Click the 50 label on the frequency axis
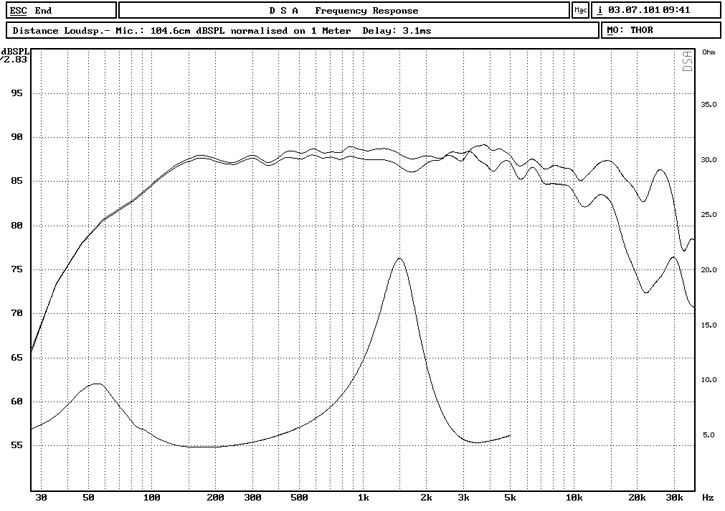Viewport: 725px width, 511px height. (88, 498)
